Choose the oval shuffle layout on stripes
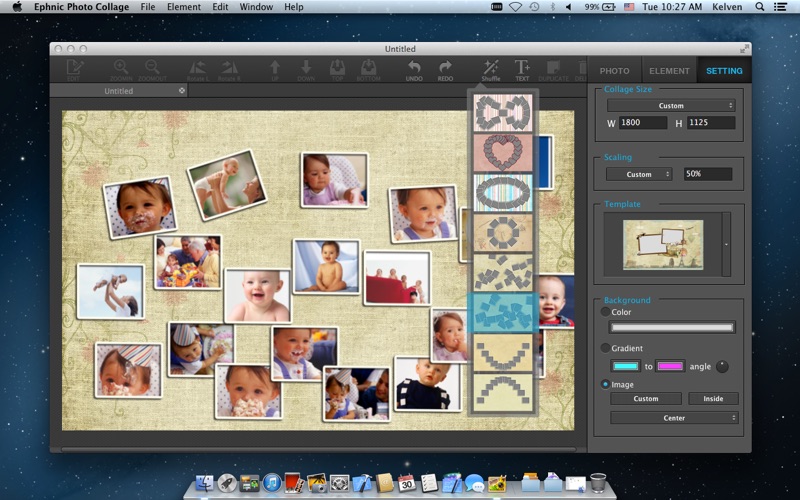 (x=503, y=192)
